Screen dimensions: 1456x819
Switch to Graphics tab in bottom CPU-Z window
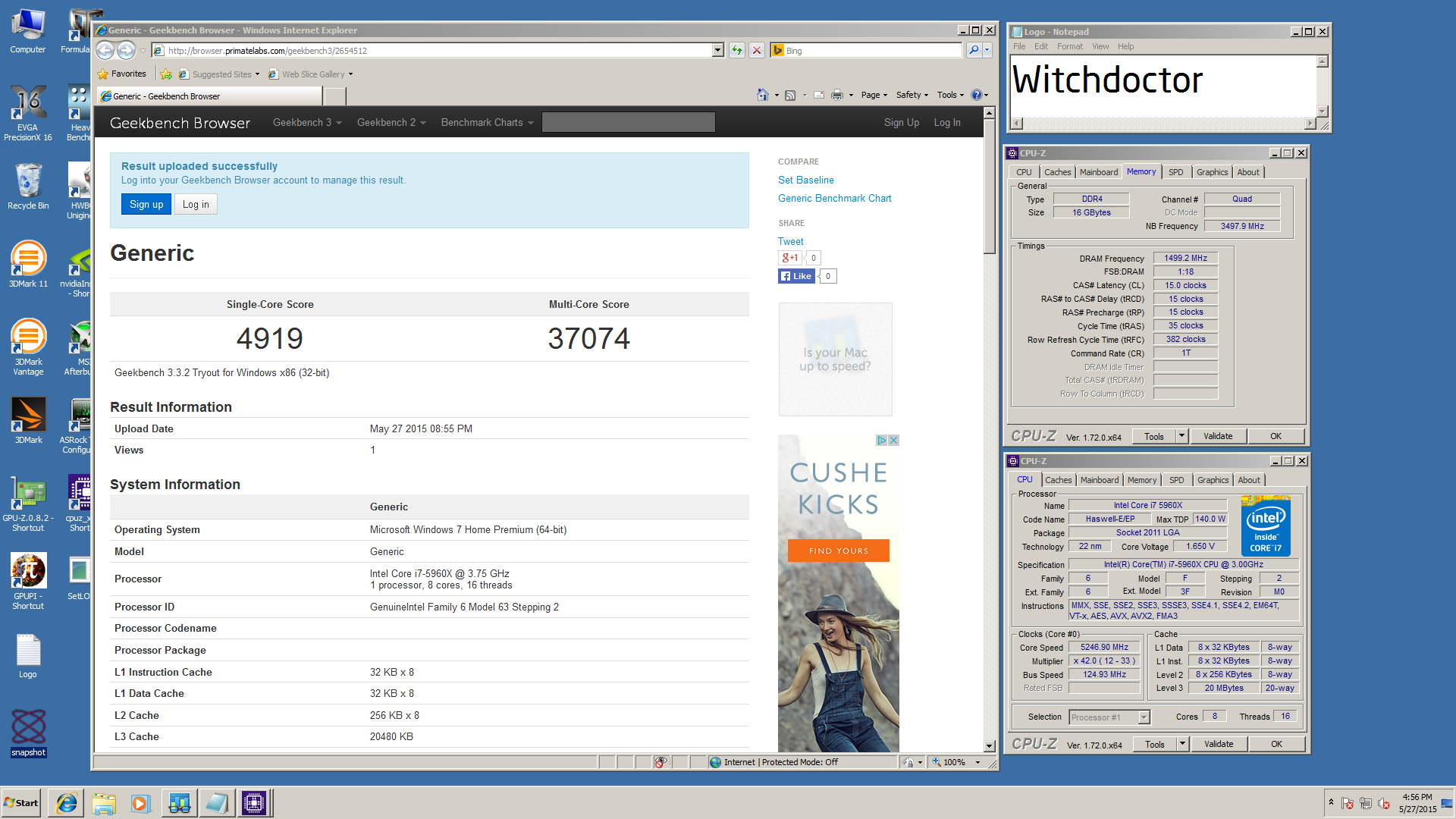pyautogui.click(x=1213, y=480)
